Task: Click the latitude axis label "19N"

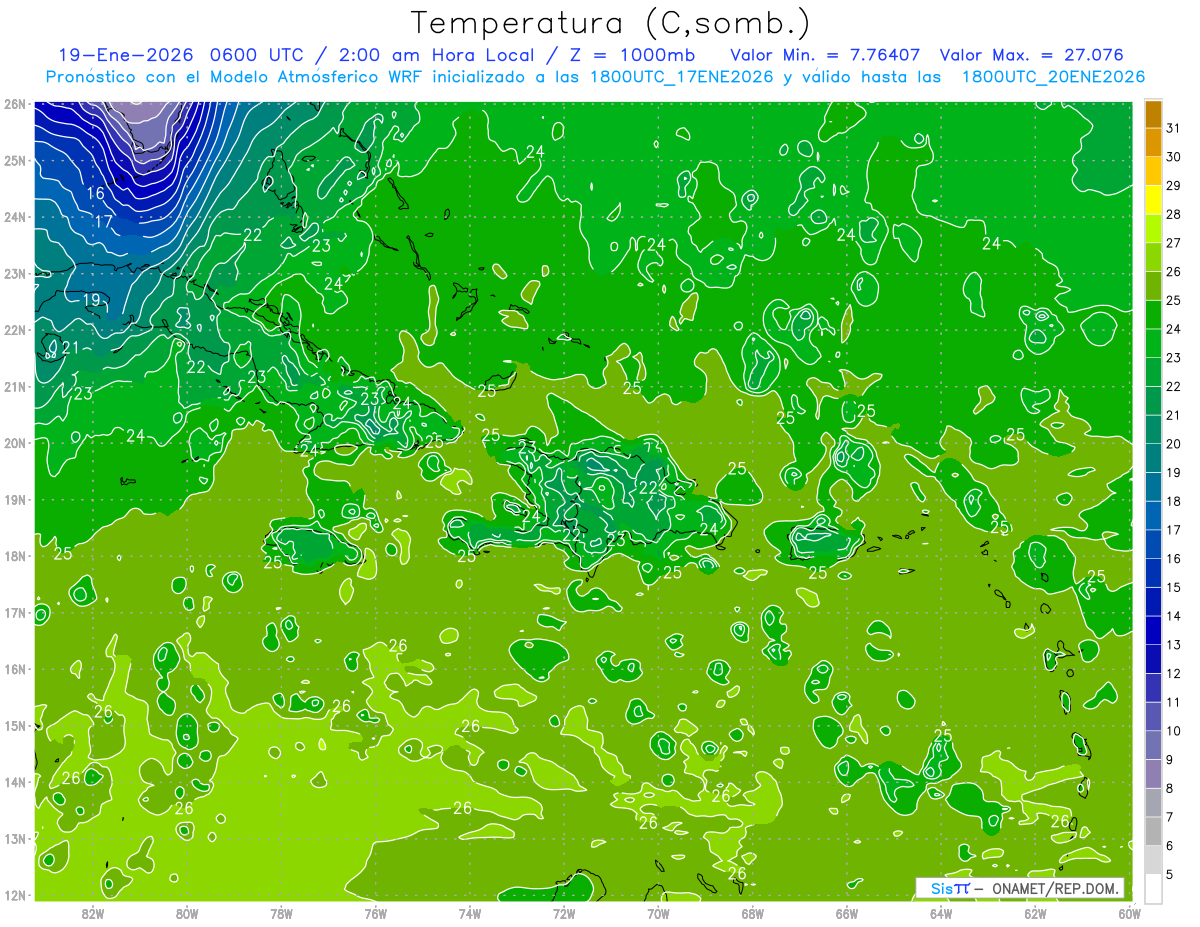Action: tap(14, 499)
